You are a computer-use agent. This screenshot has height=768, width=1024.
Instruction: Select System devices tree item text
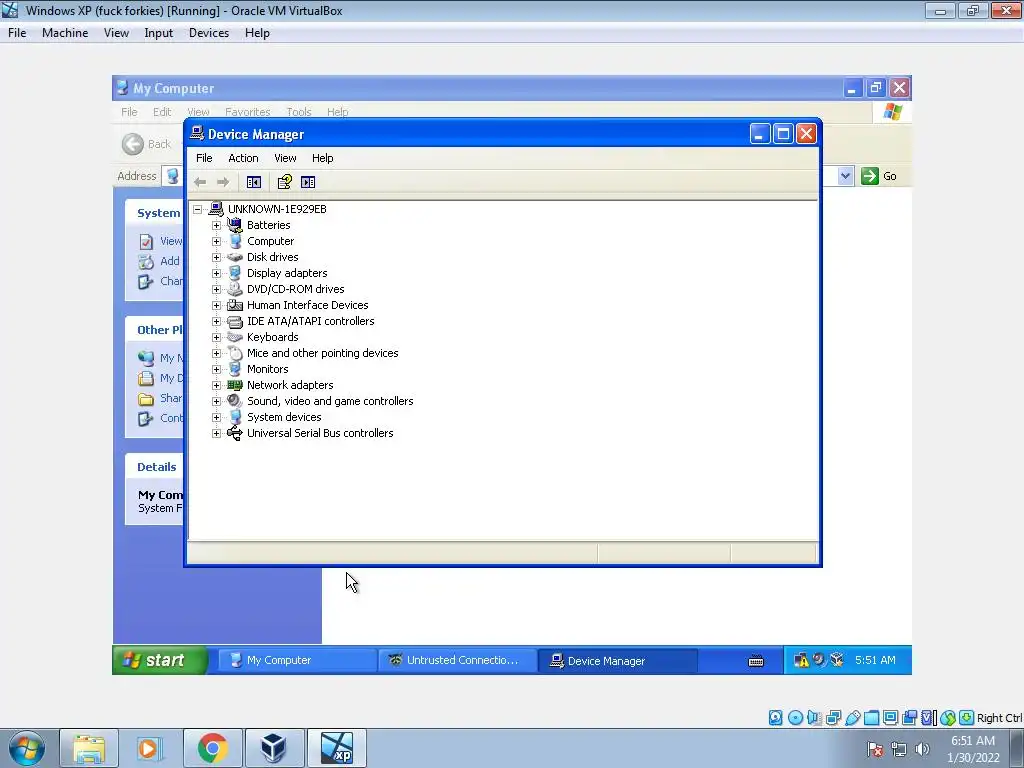coord(284,417)
